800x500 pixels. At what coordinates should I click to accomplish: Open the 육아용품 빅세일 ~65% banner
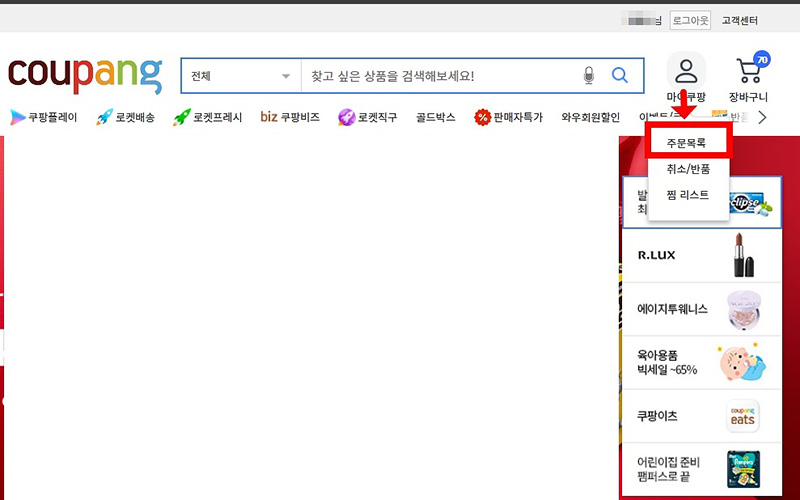[702, 362]
